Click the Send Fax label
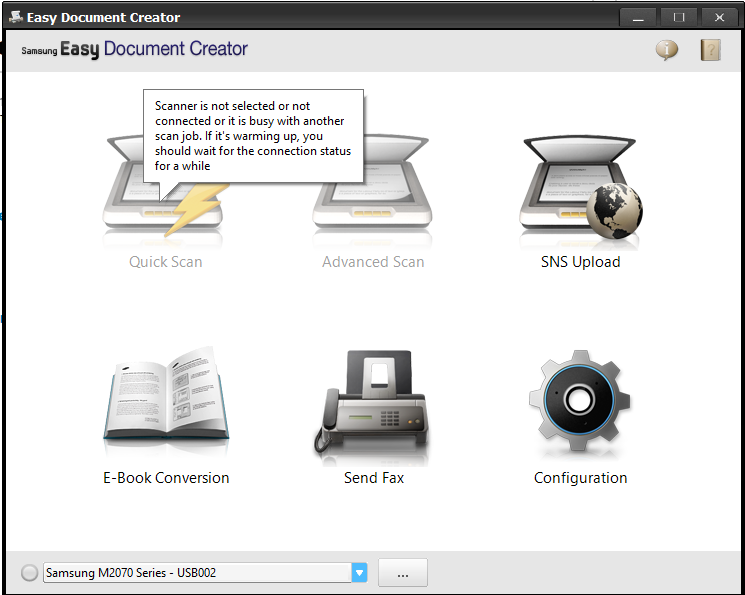This screenshot has width=745, height=595. coord(374,478)
